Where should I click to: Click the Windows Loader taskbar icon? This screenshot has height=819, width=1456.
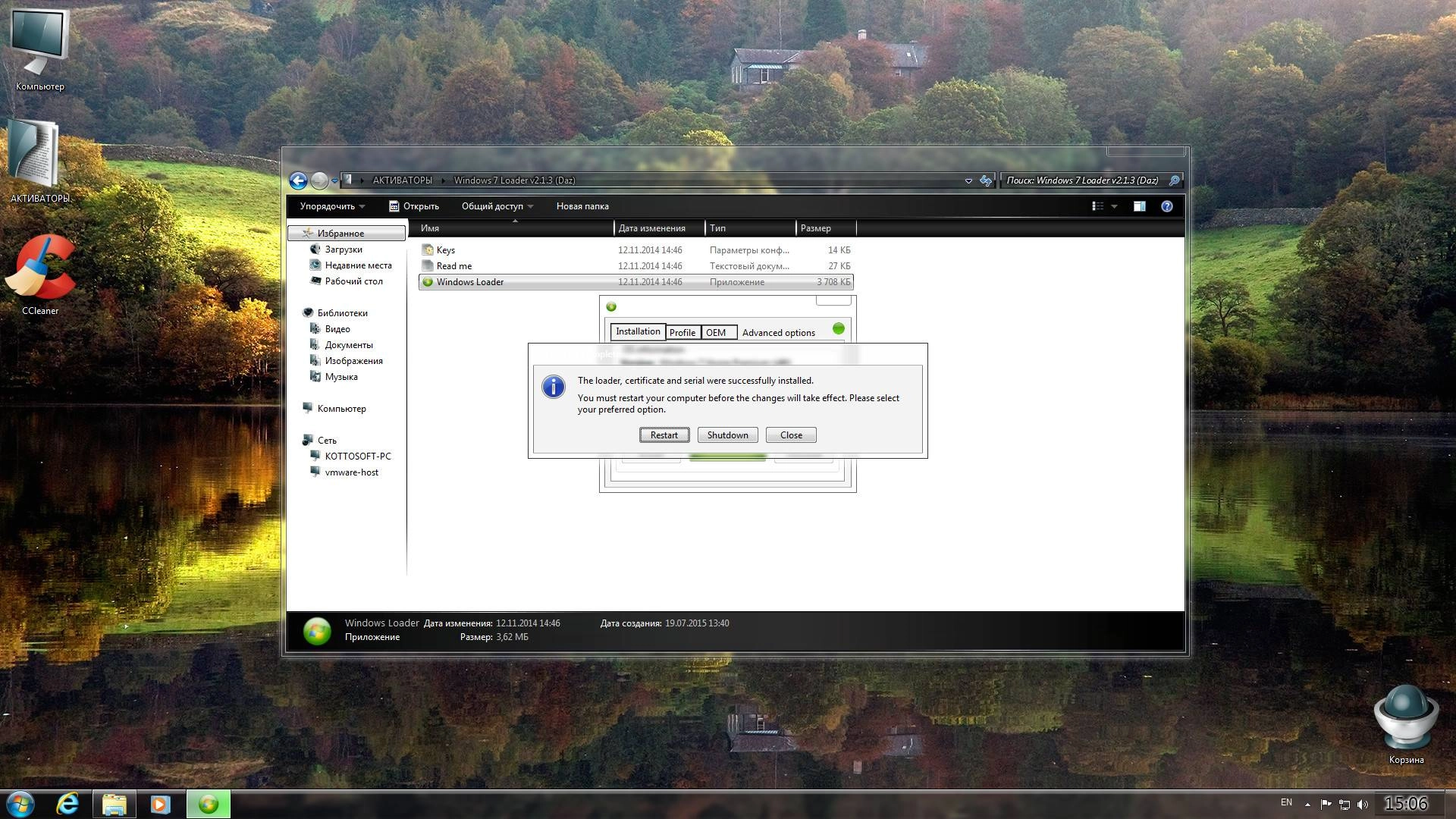click(208, 804)
